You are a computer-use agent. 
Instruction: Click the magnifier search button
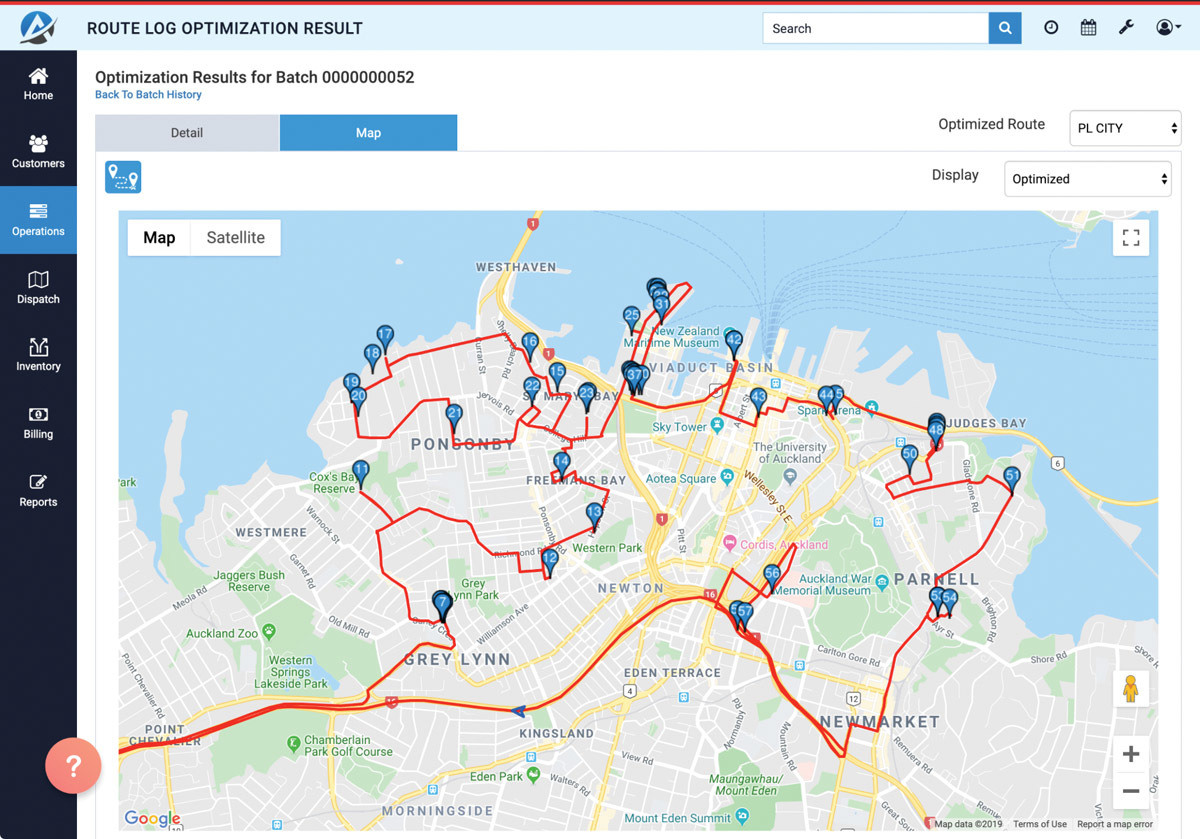point(1005,28)
